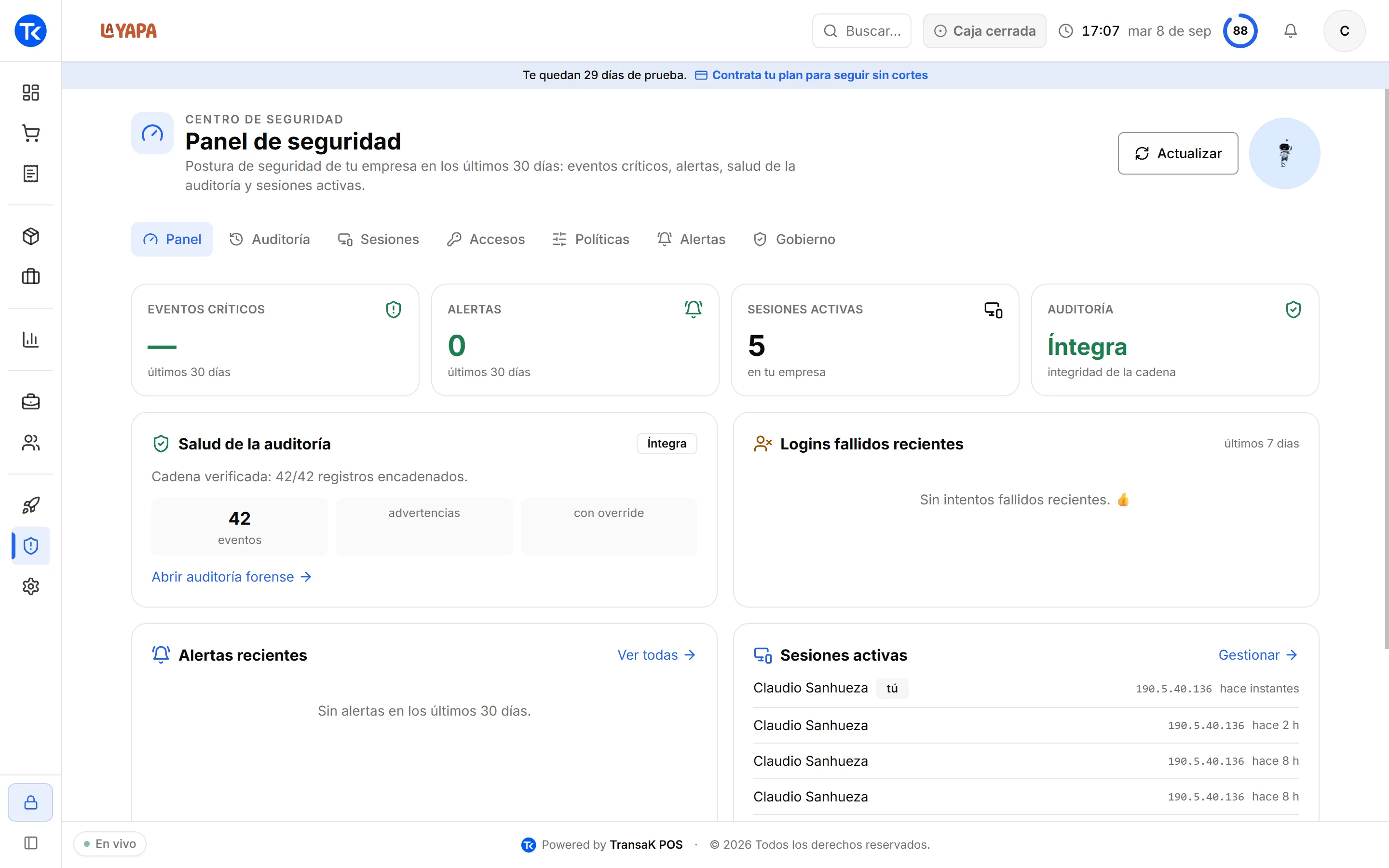Screen dimensions: 1389x868
Task: Switch to the Sesiones tab
Action: (378, 239)
